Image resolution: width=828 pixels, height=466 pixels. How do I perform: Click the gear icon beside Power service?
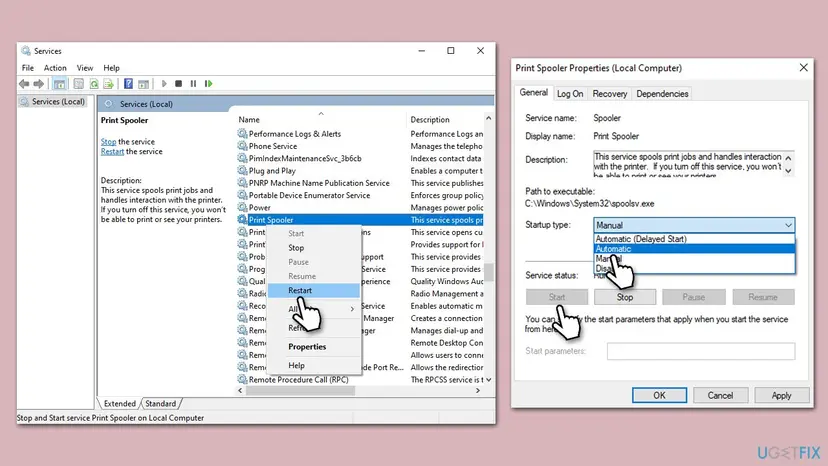coord(242,208)
